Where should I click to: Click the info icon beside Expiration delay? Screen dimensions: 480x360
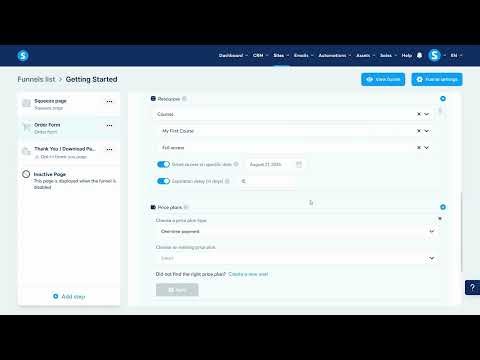[x=227, y=181]
